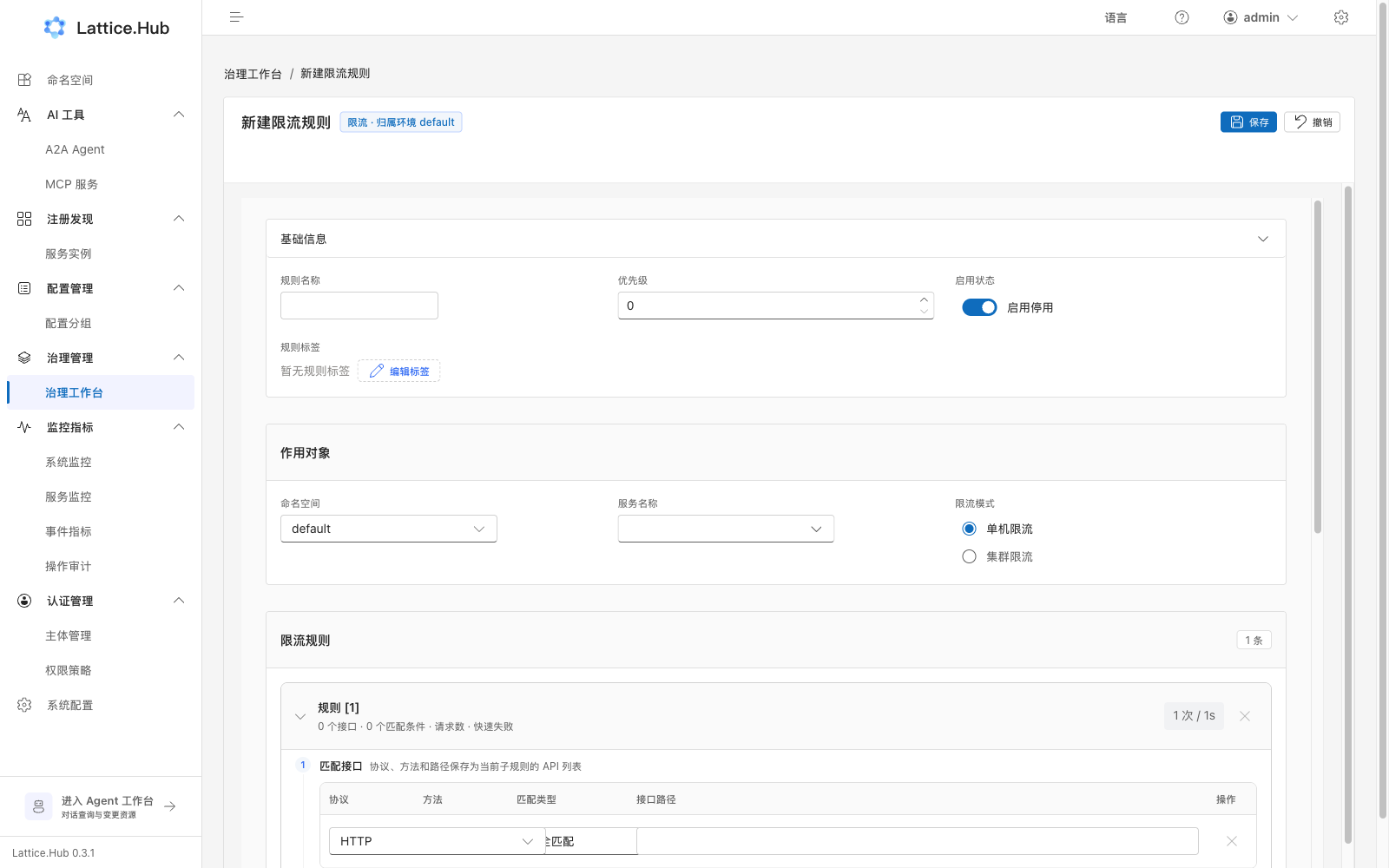Click 编辑标签 button
This screenshot has width=1389, height=868.
click(x=399, y=371)
